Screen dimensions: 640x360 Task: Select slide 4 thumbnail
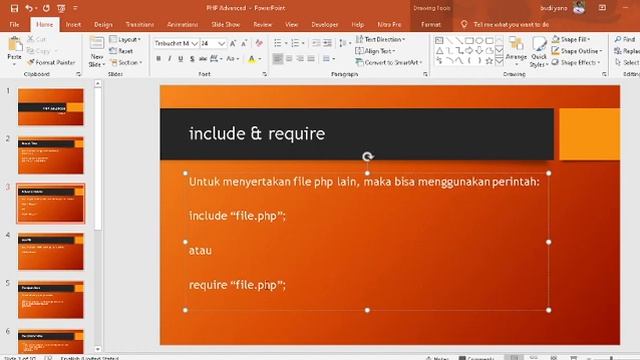(51, 251)
